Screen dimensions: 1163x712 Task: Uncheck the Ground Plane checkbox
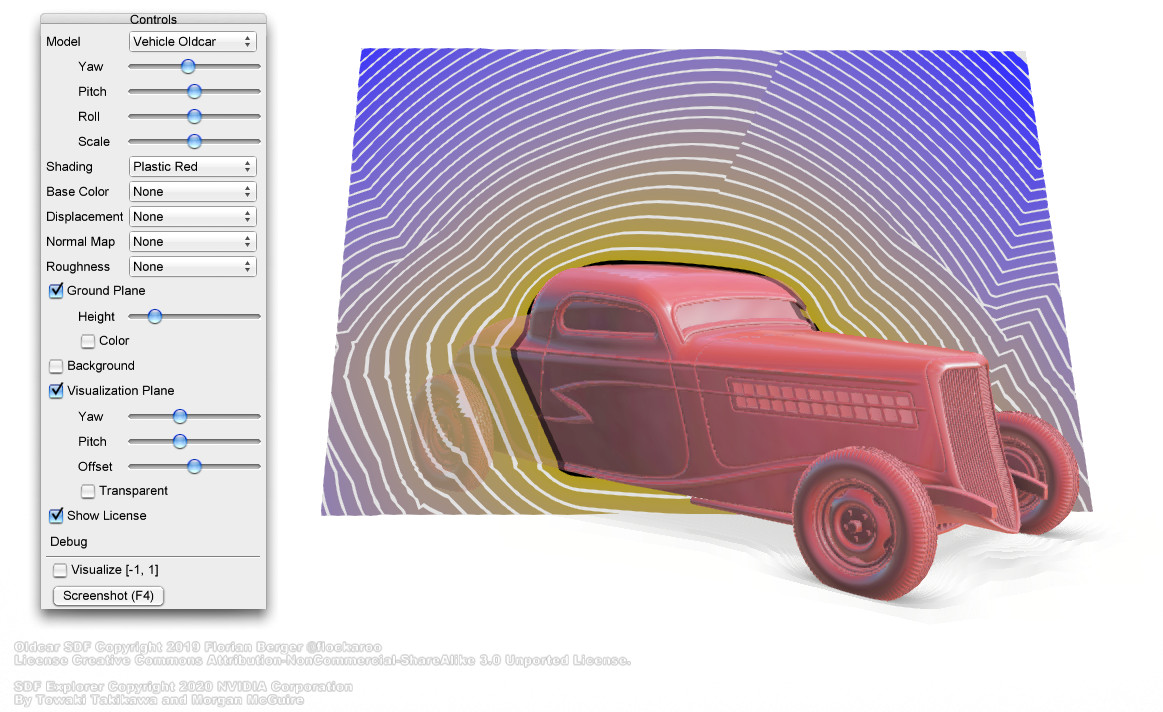56,291
